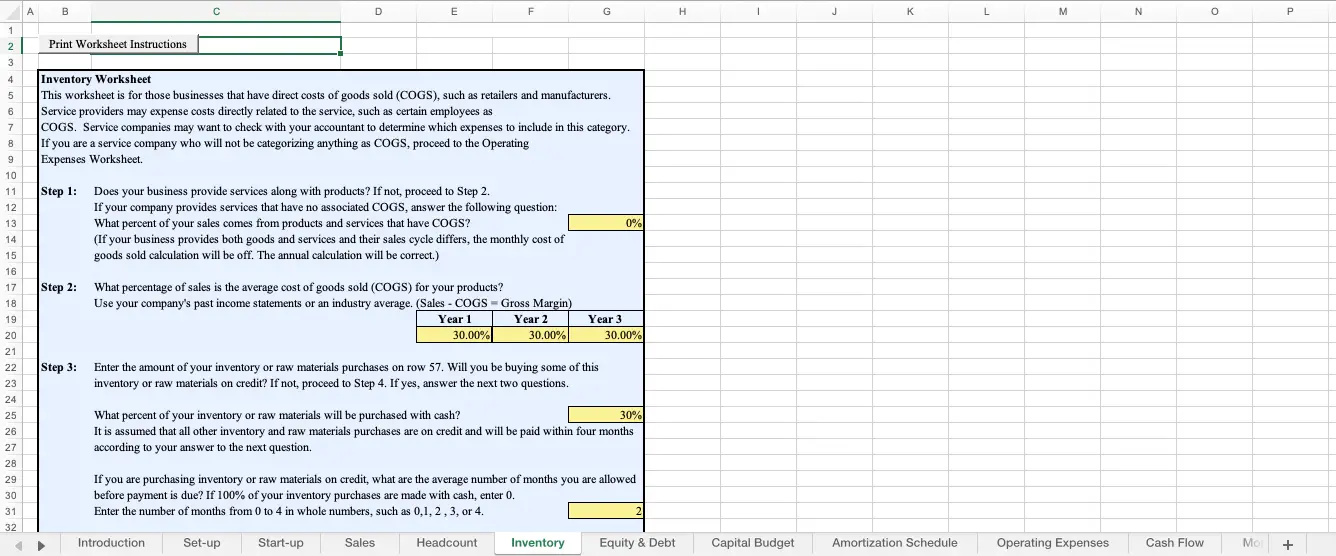Go to the Cash Flow sheet tab
Image resolution: width=1336 pixels, height=556 pixels.
1174,543
